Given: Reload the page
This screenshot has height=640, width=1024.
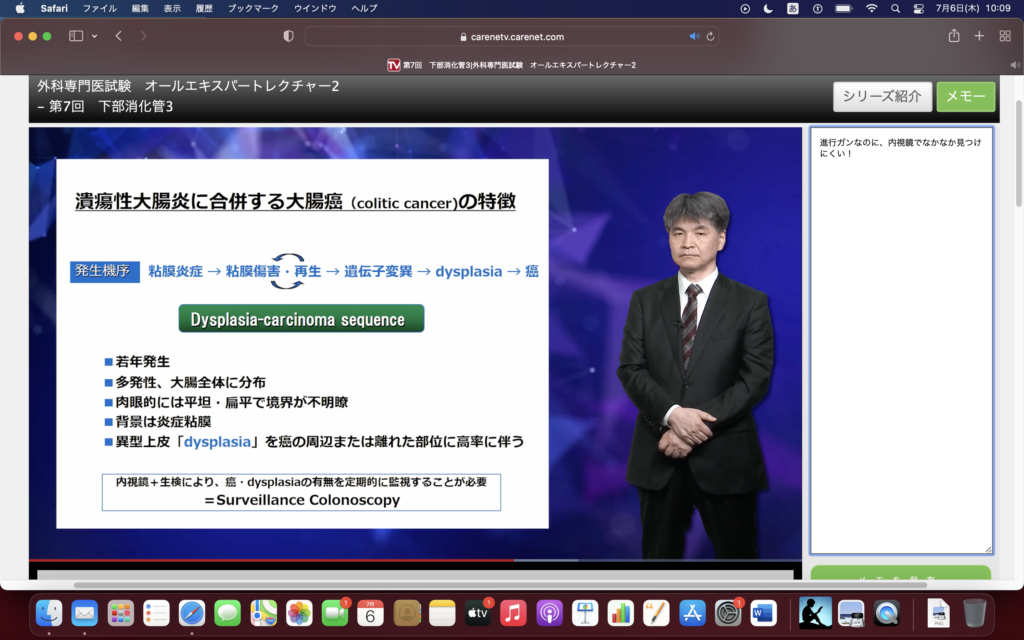Looking at the screenshot, I should pyautogui.click(x=710, y=36).
